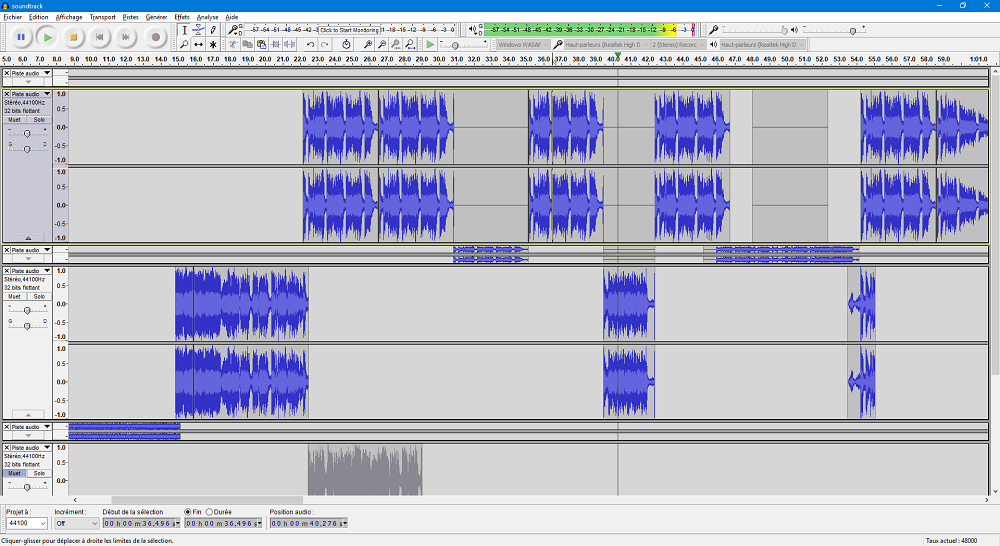Skip to the end of the project

[x=126, y=38]
